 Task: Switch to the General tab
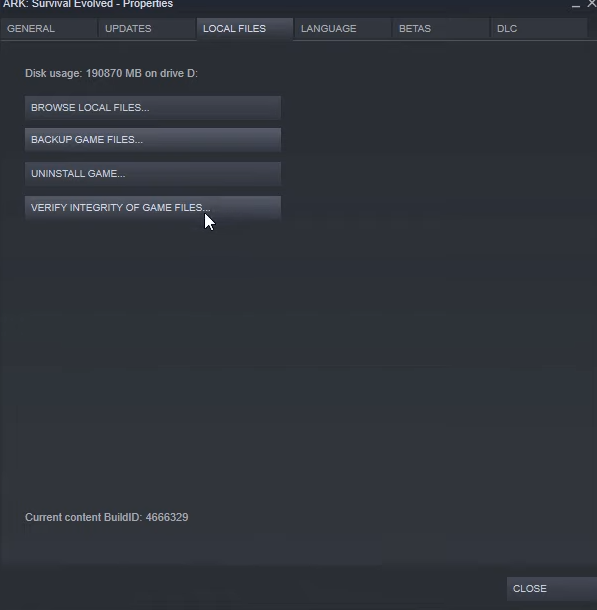click(49, 29)
